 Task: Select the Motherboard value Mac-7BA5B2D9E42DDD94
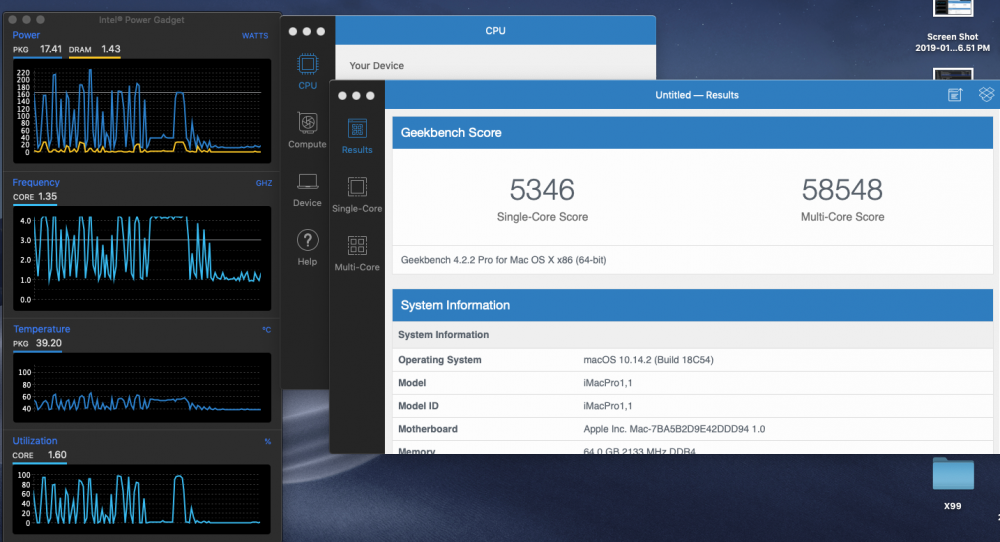click(674, 429)
